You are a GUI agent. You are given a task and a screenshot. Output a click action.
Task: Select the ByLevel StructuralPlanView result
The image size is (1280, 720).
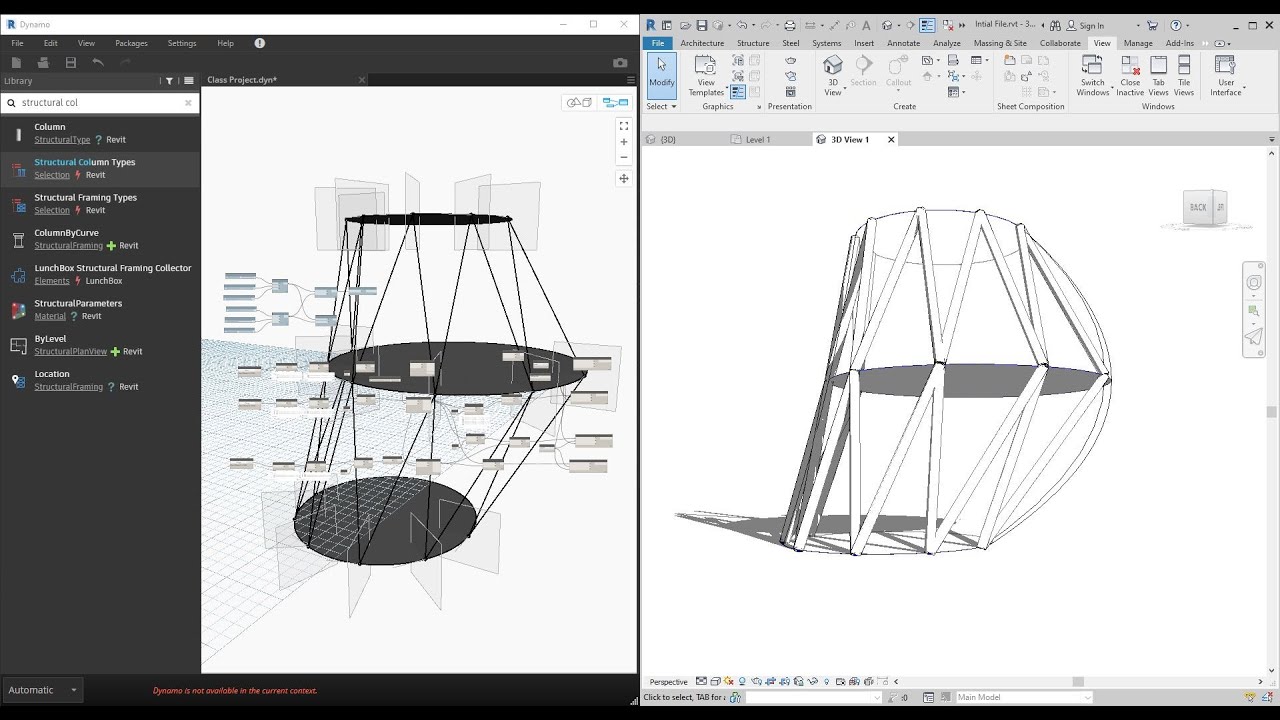point(100,345)
